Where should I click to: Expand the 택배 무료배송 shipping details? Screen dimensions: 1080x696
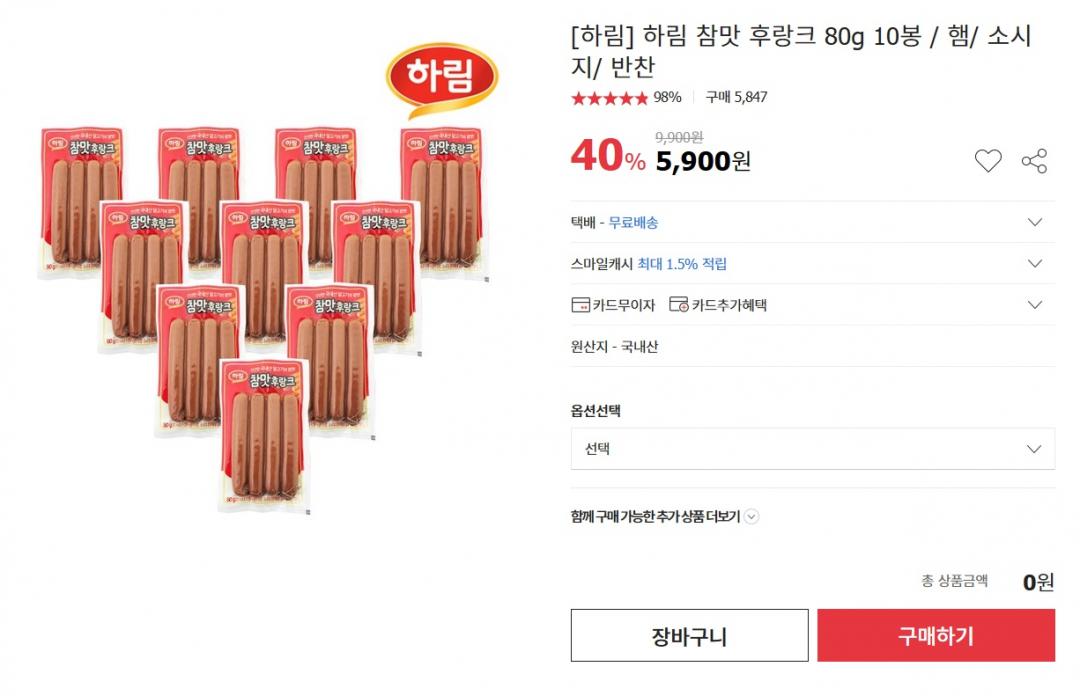(x=1035, y=222)
